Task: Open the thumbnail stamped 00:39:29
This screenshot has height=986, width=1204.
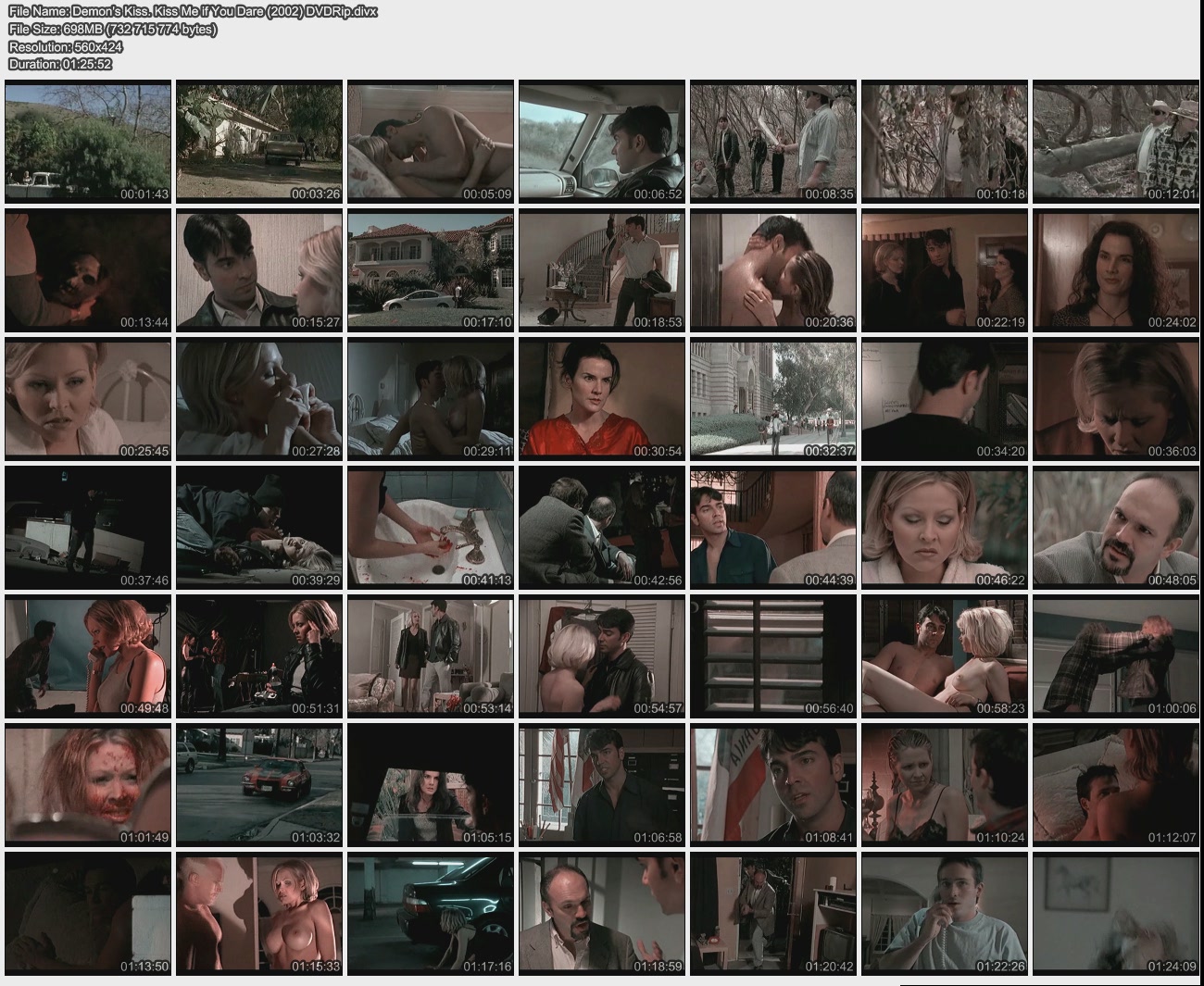Action: (259, 529)
